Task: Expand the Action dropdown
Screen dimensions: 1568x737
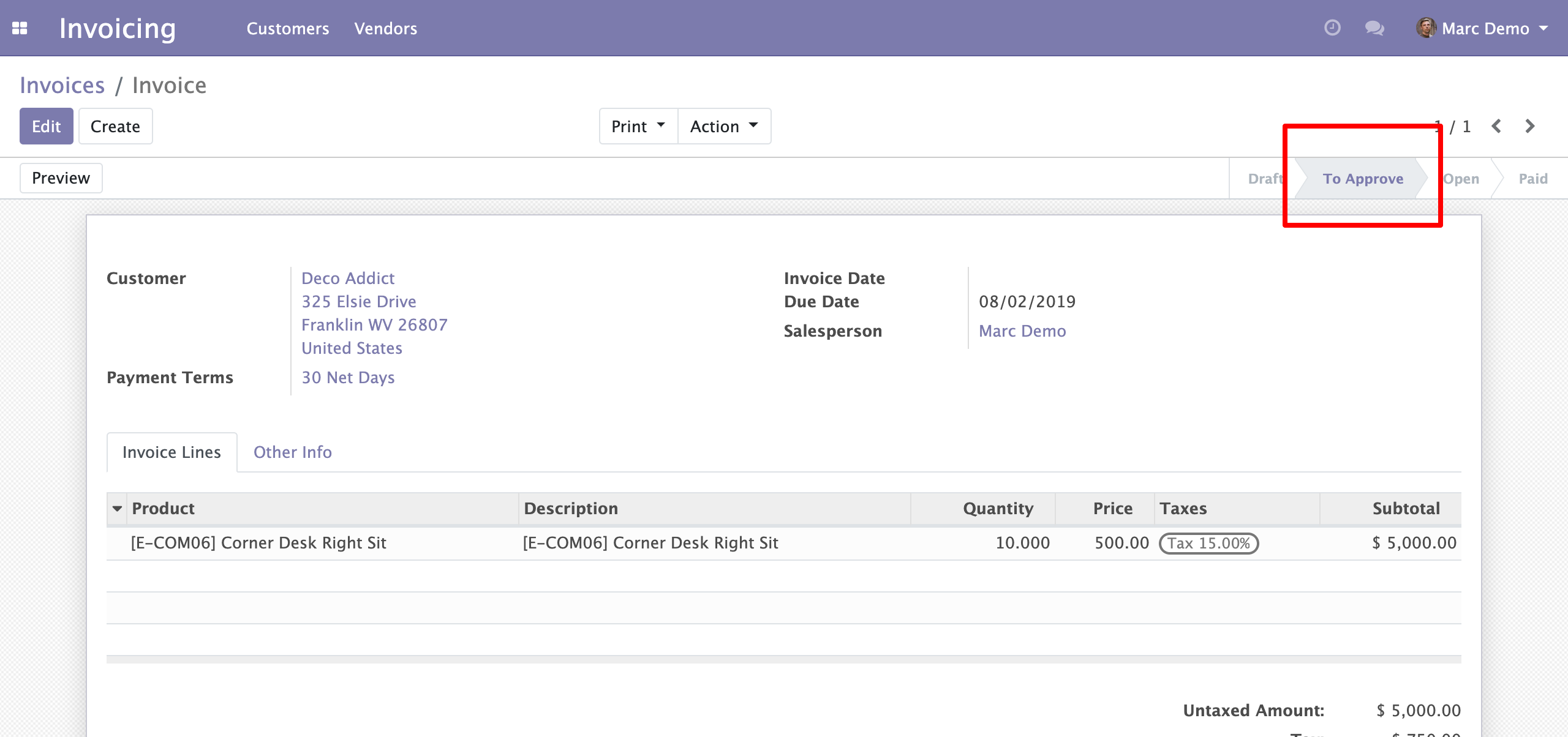Action: 724,126
